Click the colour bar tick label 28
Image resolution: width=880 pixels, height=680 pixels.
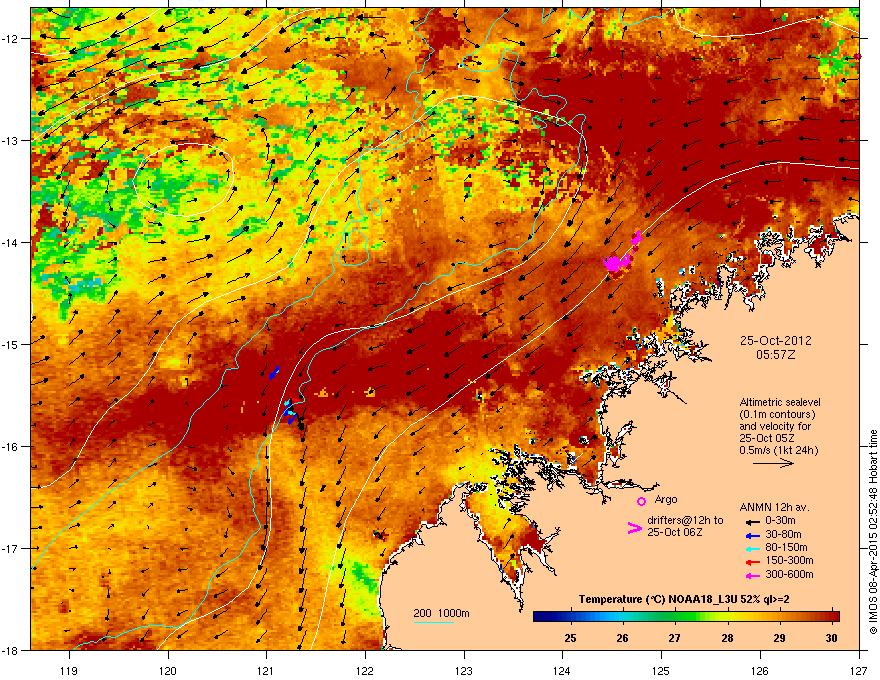(x=727, y=638)
